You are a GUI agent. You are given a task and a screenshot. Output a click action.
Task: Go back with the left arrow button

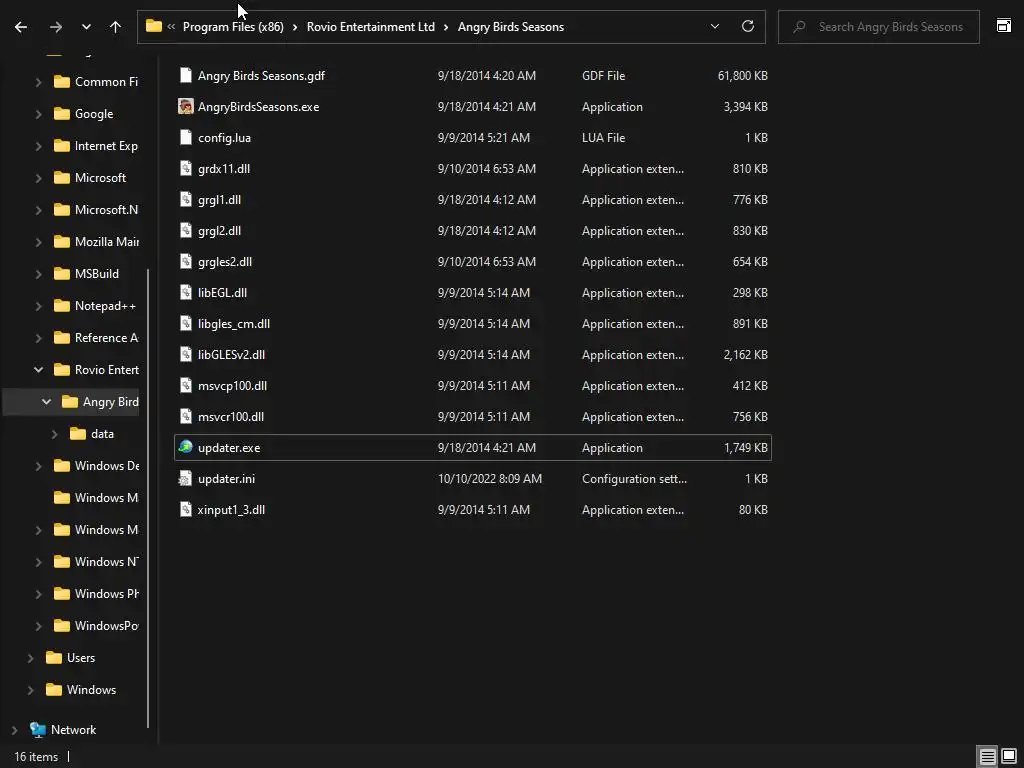click(x=21, y=27)
